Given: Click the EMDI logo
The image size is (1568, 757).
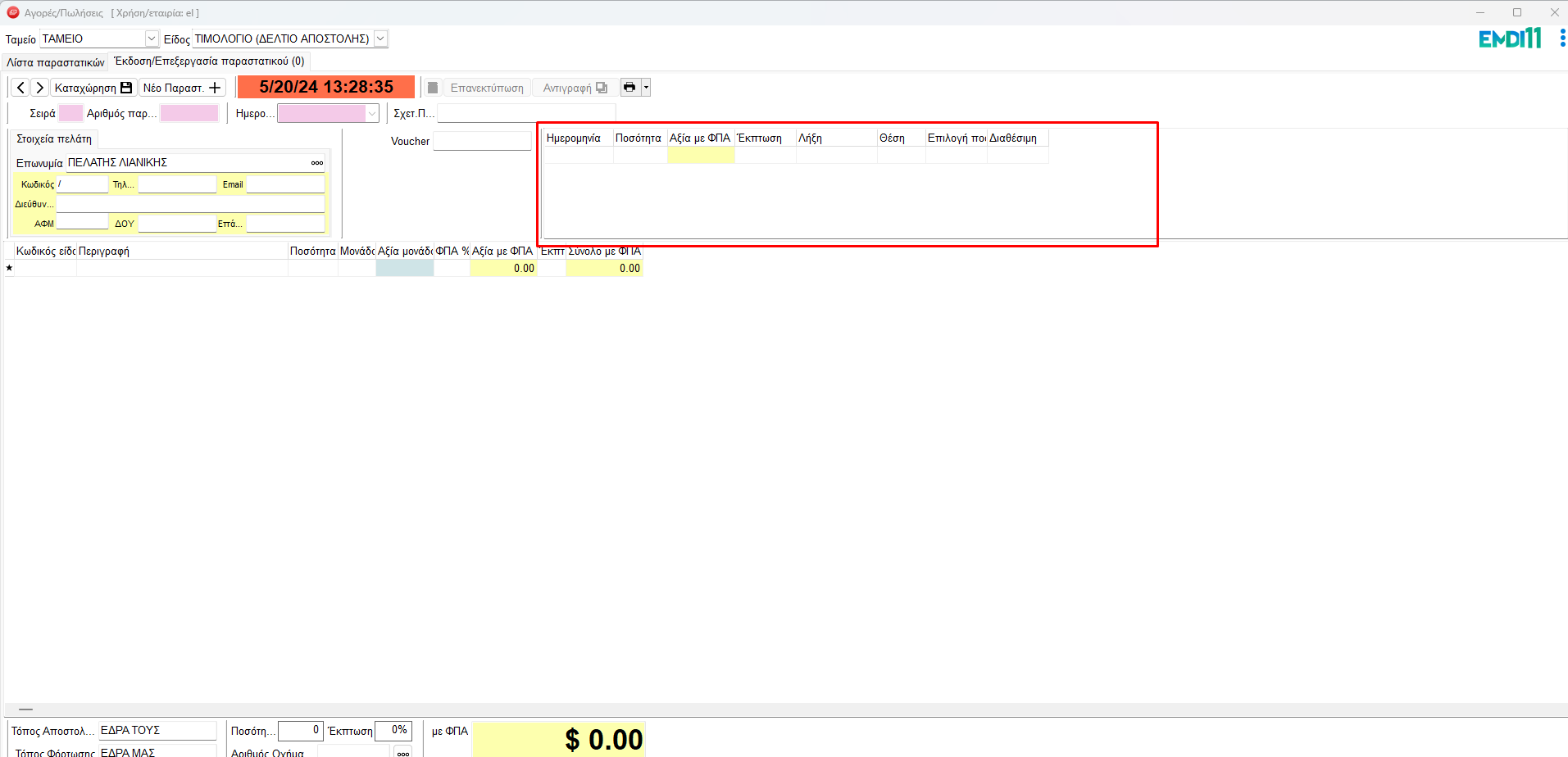Looking at the screenshot, I should tap(1510, 39).
